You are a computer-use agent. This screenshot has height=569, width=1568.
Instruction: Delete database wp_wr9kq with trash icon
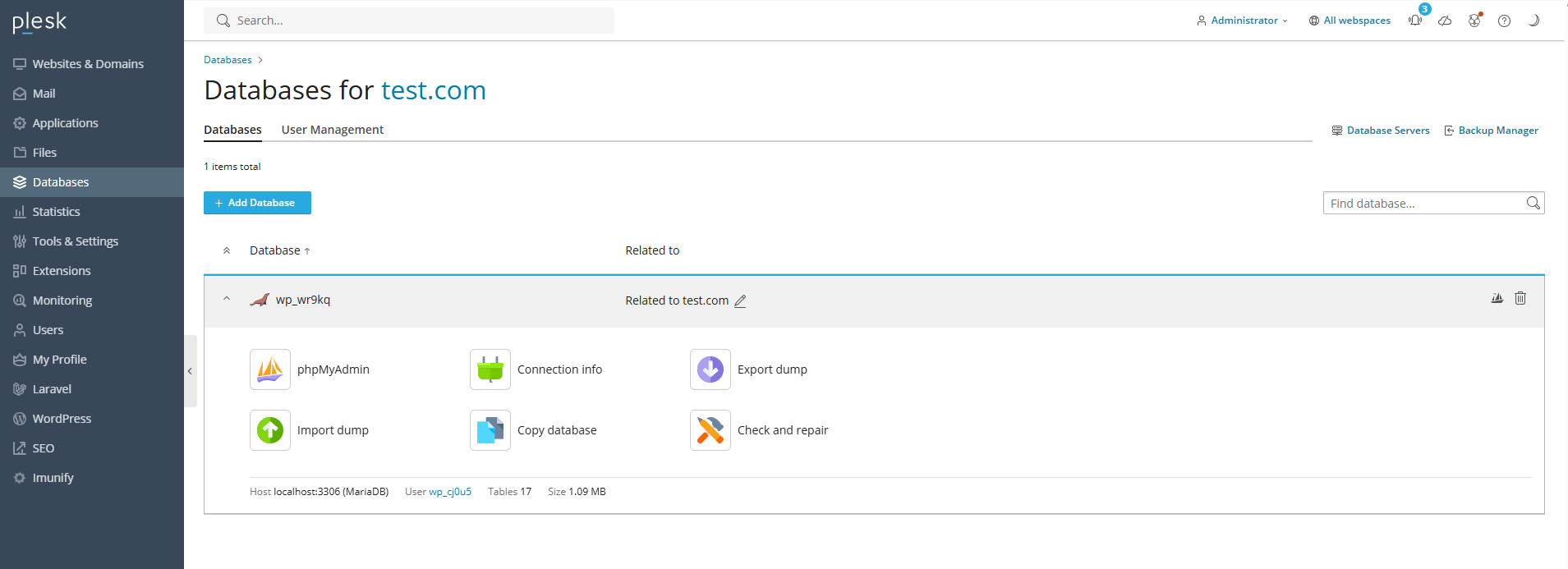(x=1520, y=298)
